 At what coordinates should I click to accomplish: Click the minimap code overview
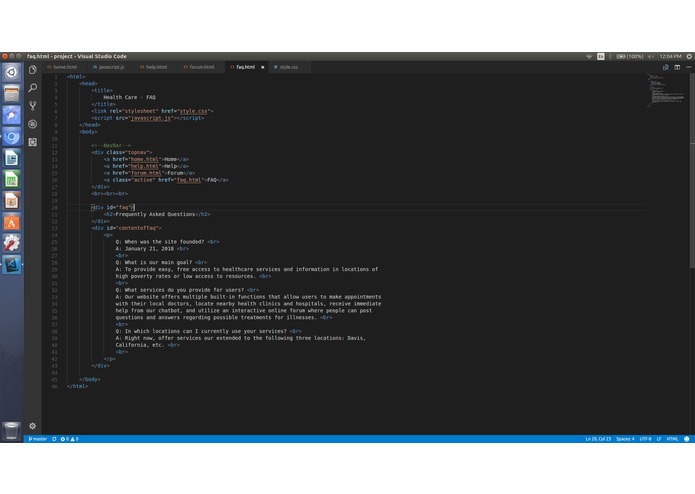[667, 91]
